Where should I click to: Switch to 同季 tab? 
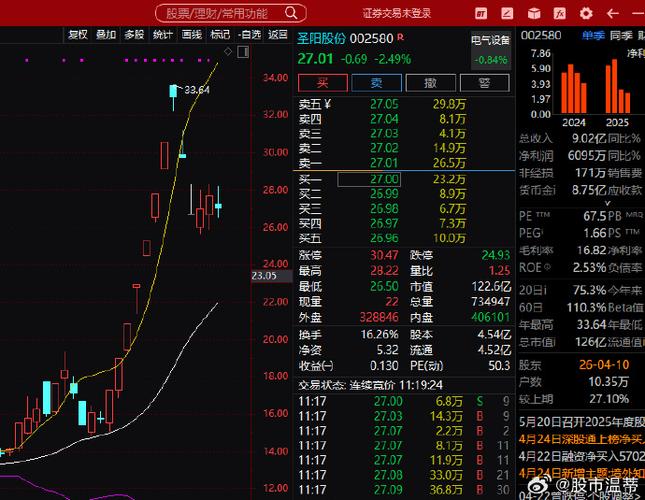point(621,35)
